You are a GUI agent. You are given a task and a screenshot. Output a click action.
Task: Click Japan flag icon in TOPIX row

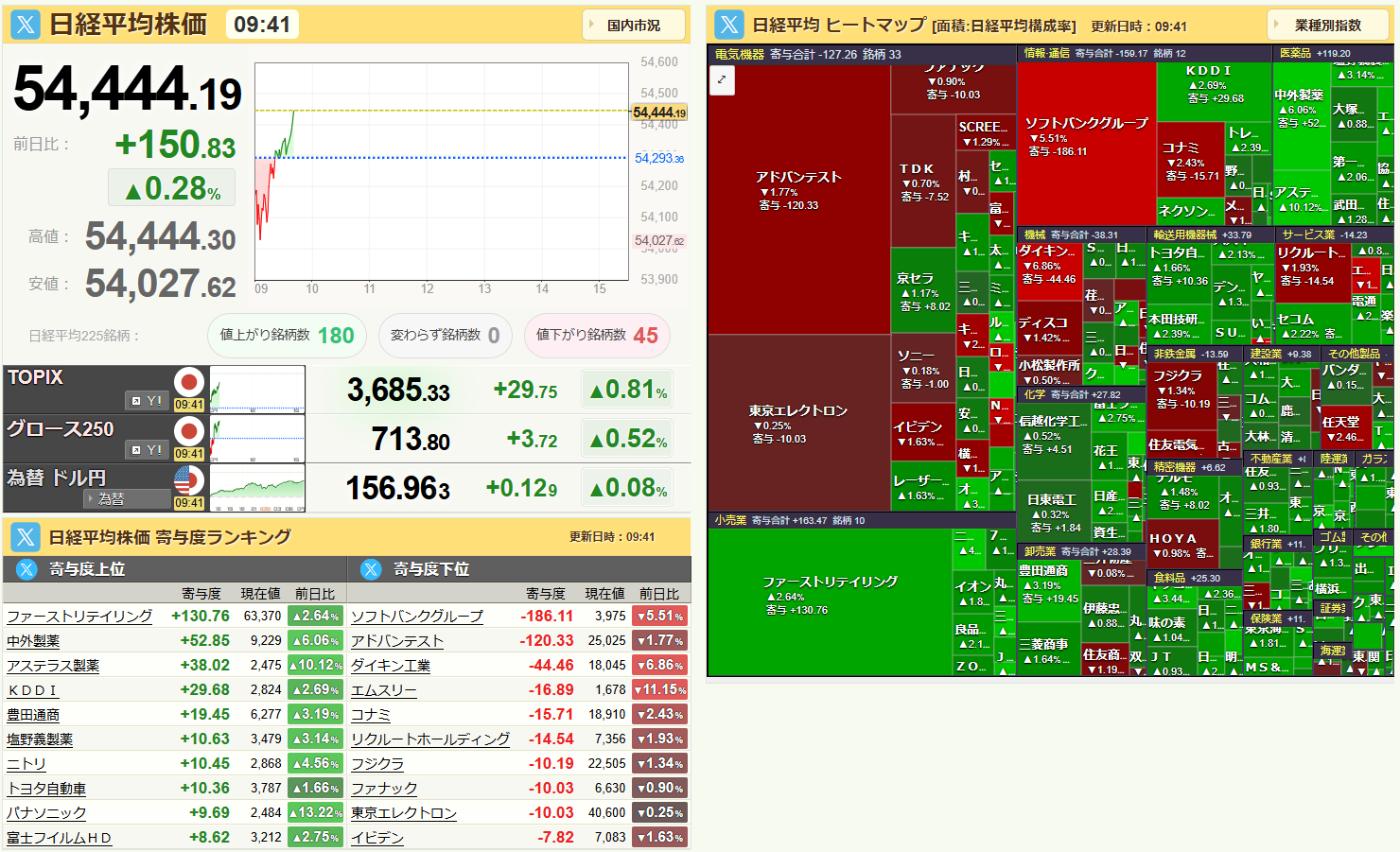pos(189,382)
